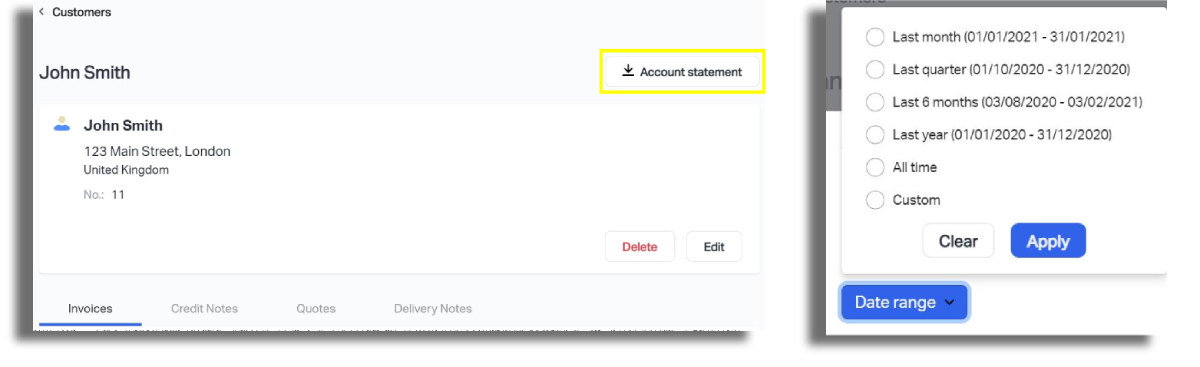Click the download icon in Account statement
The image size is (1200, 367).
point(628,71)
